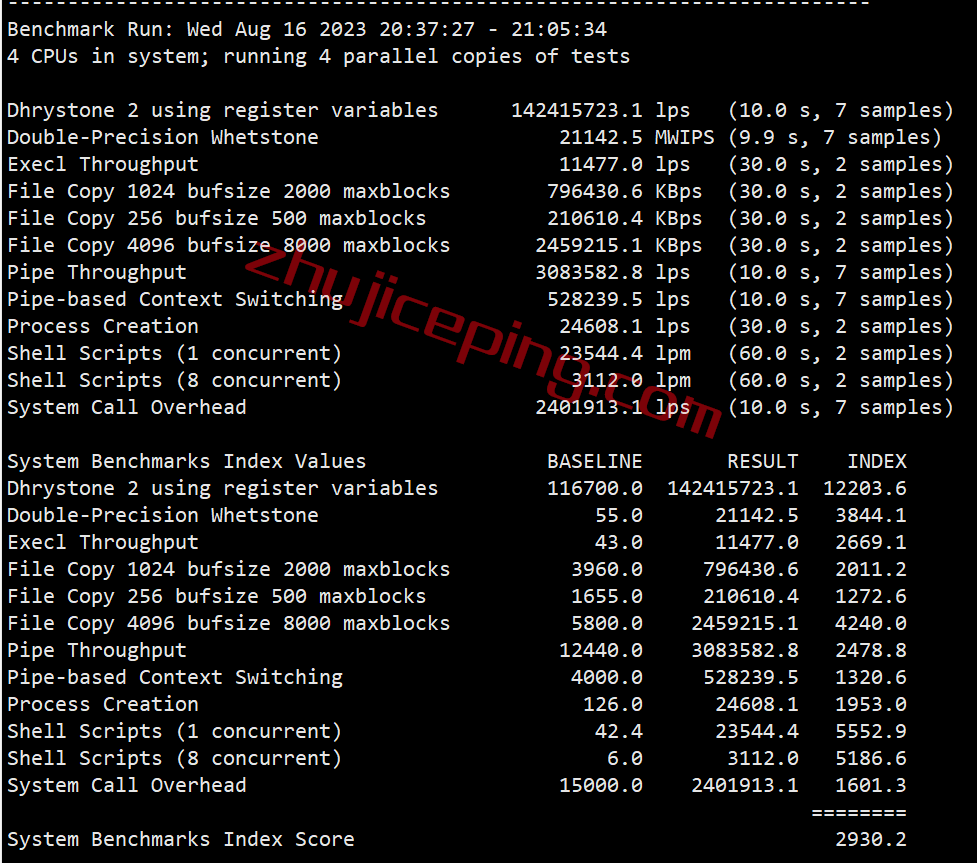Click the Execl Throughput index '2669.1'

pyautogui.click(x=870, y=542)
